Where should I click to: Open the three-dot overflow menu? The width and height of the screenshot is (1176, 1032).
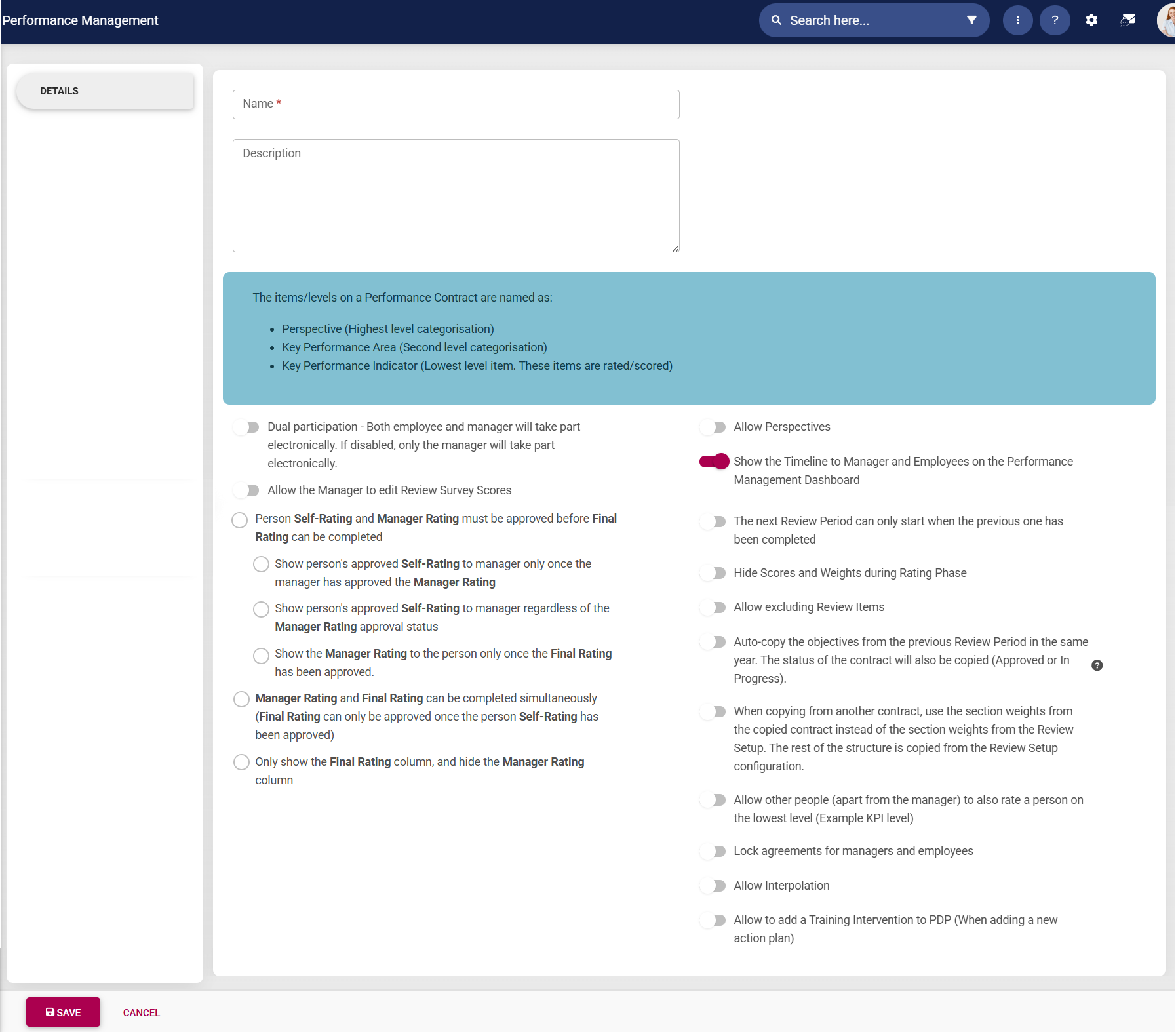tap(1017, 20)
